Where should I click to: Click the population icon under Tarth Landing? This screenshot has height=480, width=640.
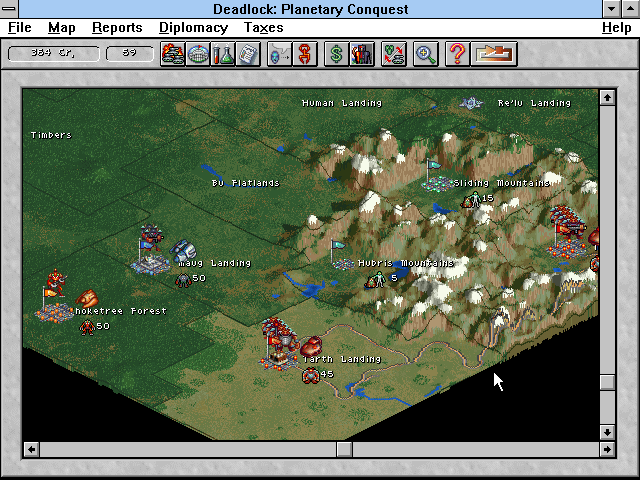pyautogui.click(x=311, y=375)
